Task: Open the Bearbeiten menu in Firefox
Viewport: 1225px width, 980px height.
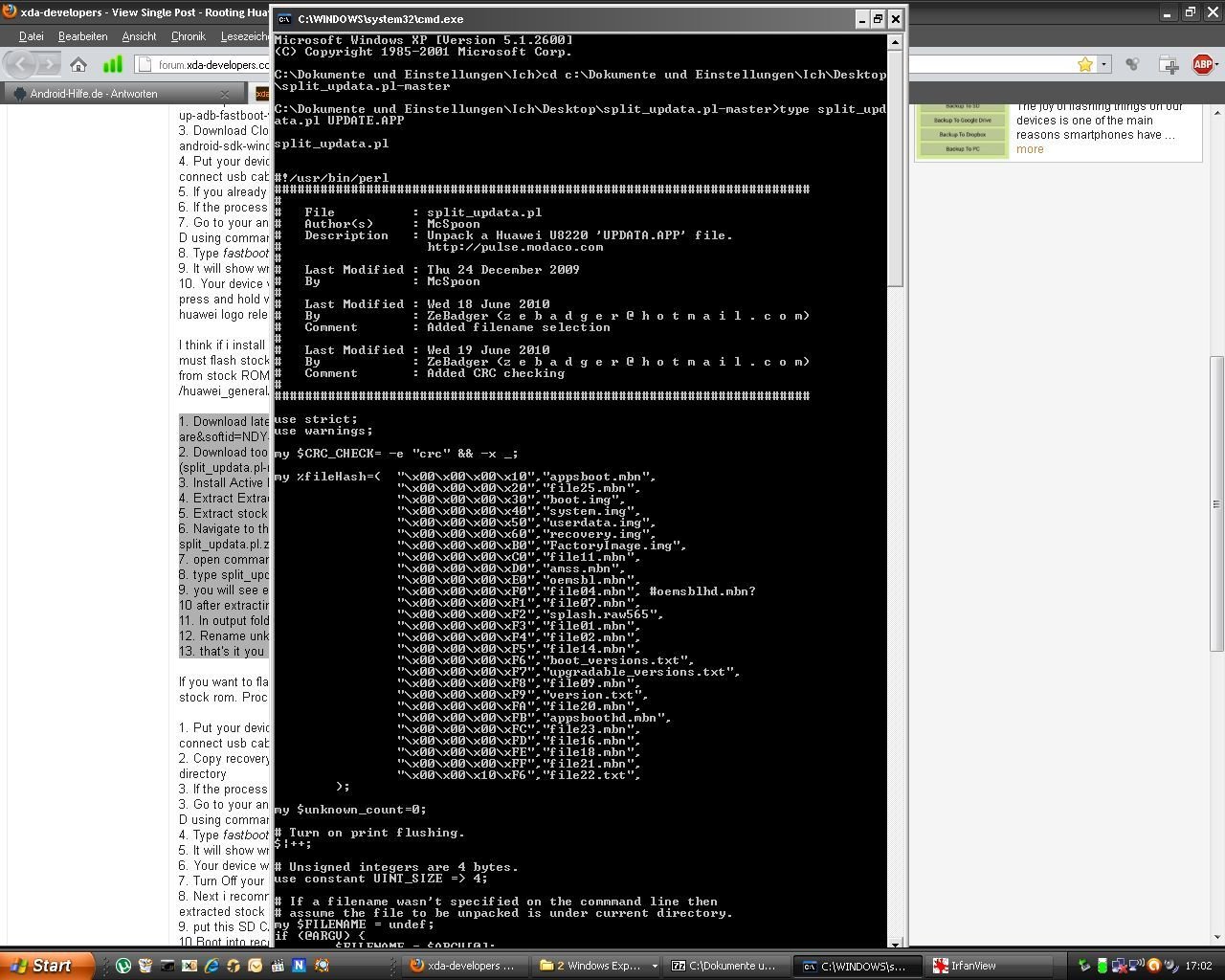Action: click(82, 36)
